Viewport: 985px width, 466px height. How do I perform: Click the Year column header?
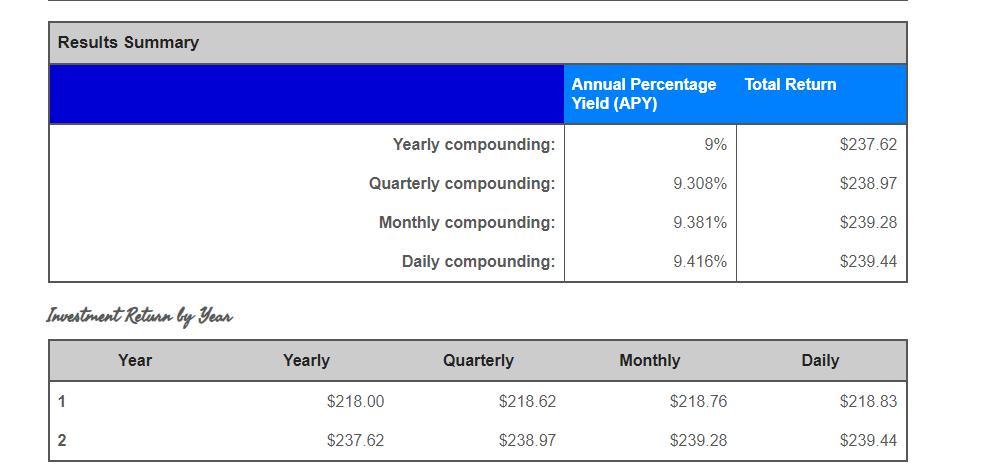135,361
